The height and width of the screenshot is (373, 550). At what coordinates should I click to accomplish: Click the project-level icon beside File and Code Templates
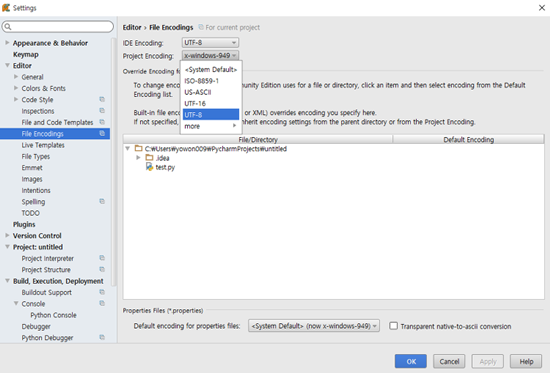102,122
